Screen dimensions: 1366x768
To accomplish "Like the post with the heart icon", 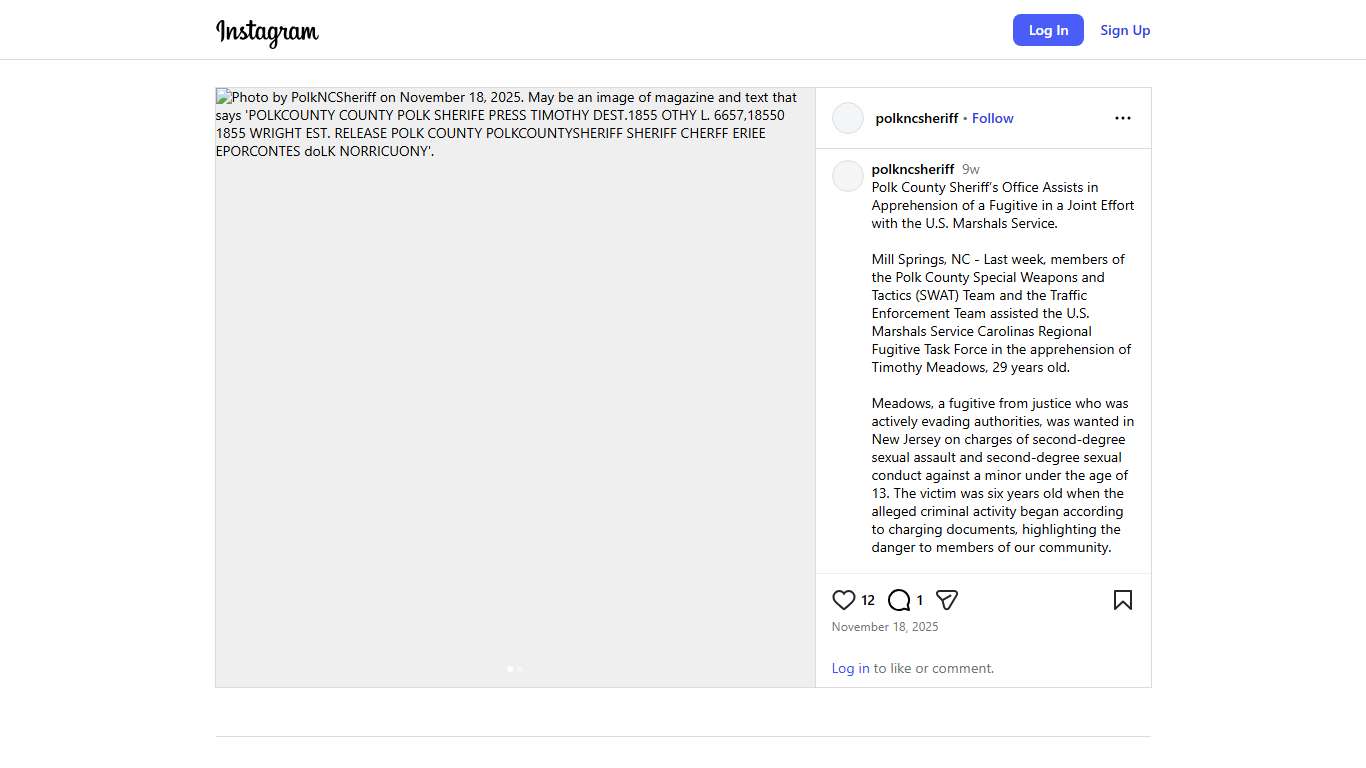I will (844, 600).
